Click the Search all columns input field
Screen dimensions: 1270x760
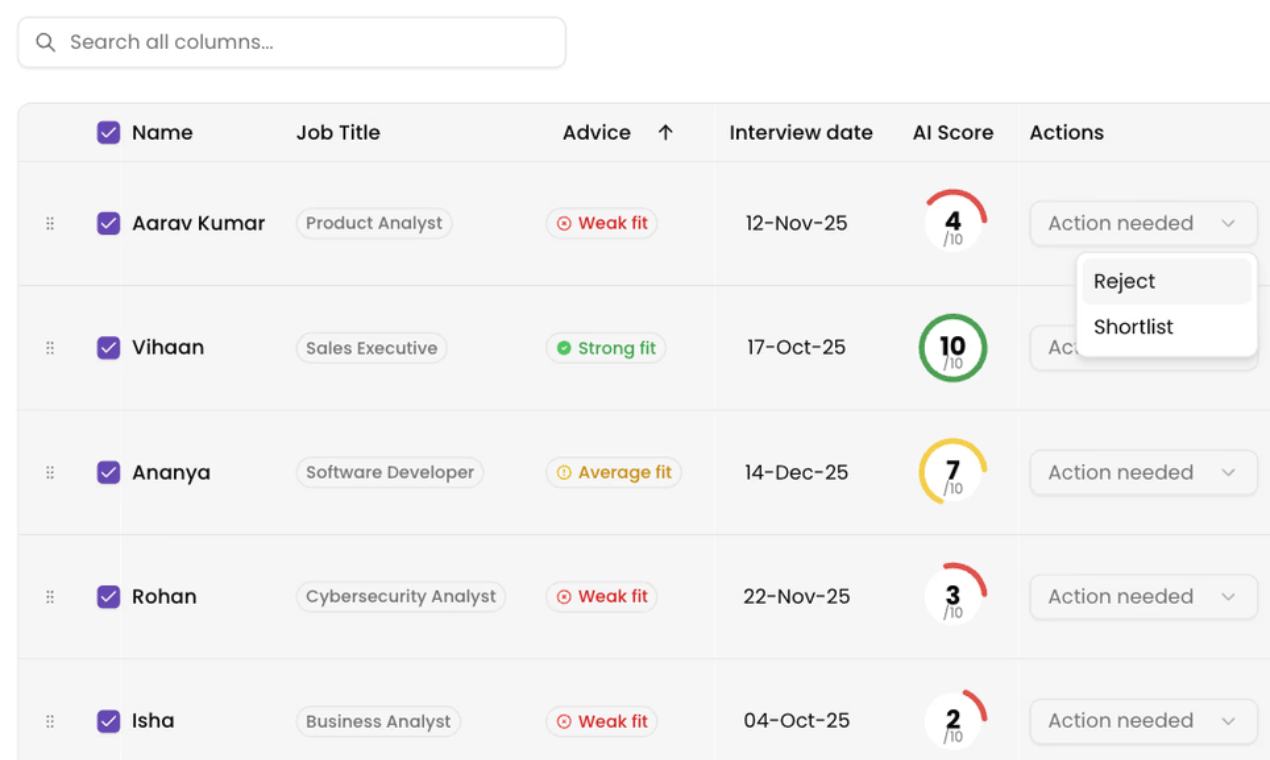point(290,42)
